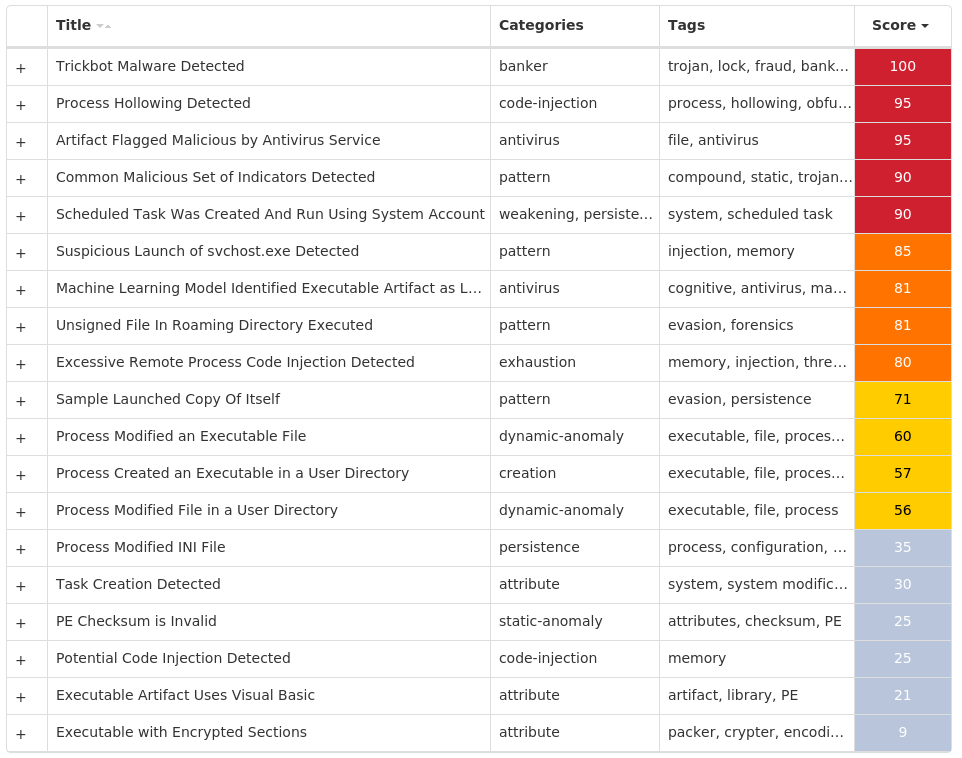
Task: Click plus icon beside PE Checksum is Invalid
Action: tap(21, 623)
